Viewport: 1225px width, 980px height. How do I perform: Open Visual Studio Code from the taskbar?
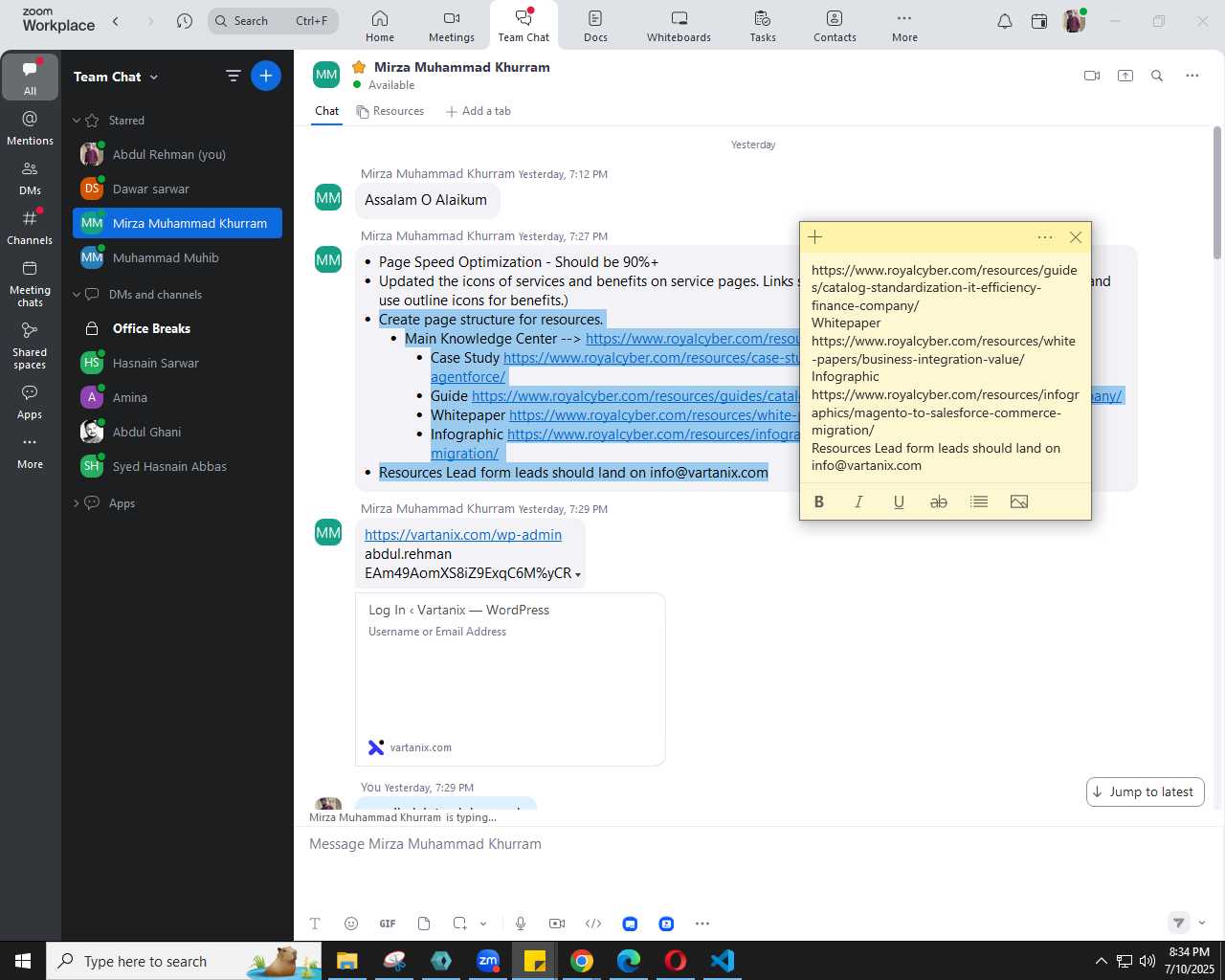(722, 961)
